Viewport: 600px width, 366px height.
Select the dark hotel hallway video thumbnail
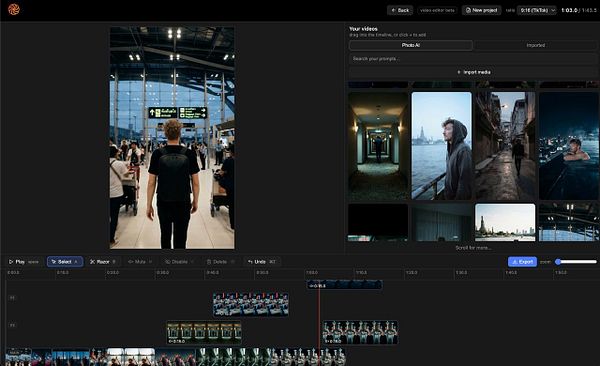[x=378, y=146]
